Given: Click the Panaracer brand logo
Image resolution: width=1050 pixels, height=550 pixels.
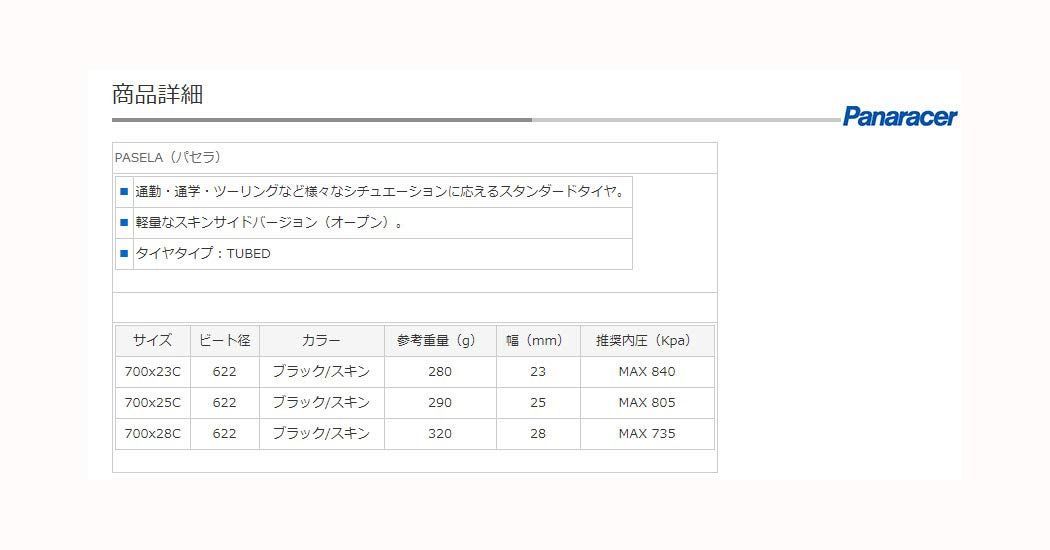Looking at the screenshot, I should 900,117.
